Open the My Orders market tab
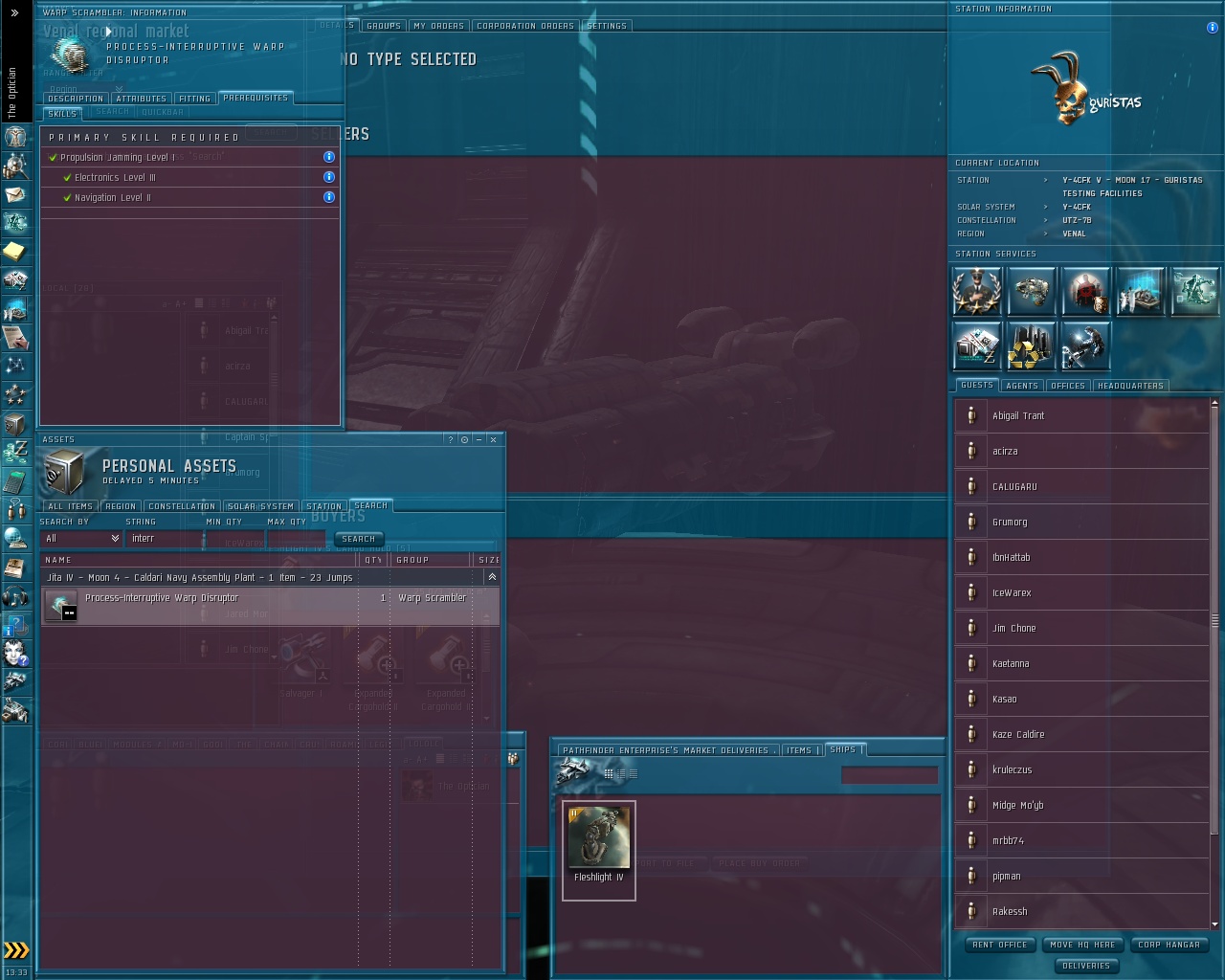 tap(438, 26)
